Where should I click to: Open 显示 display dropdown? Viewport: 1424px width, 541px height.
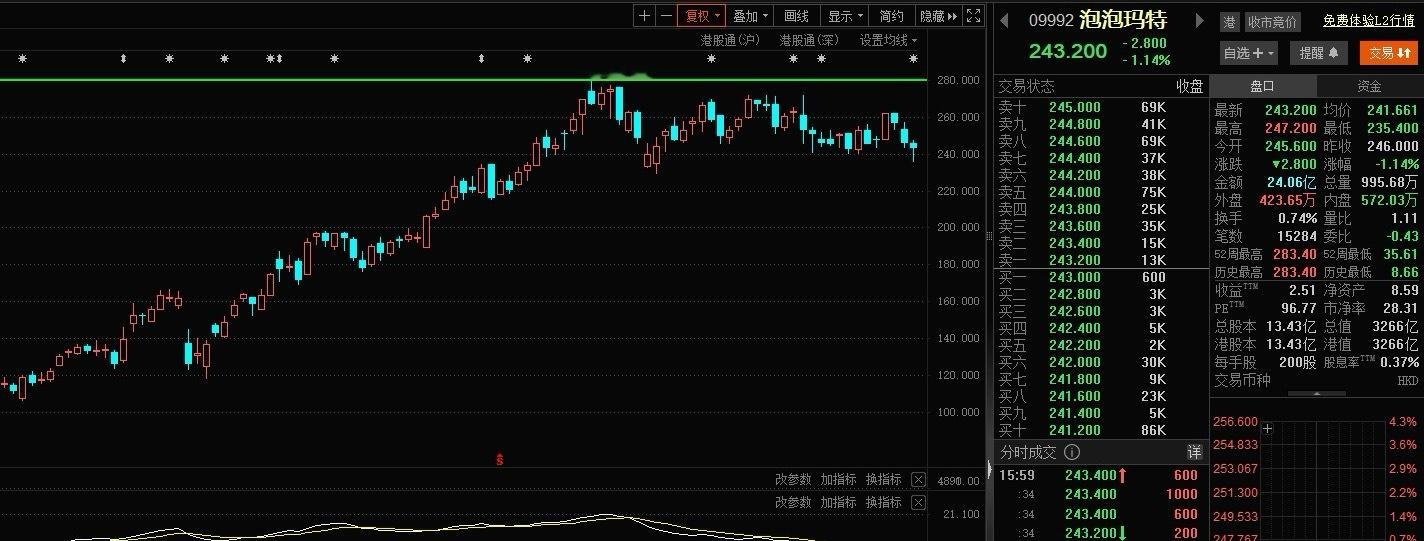[x=844, y=16]
